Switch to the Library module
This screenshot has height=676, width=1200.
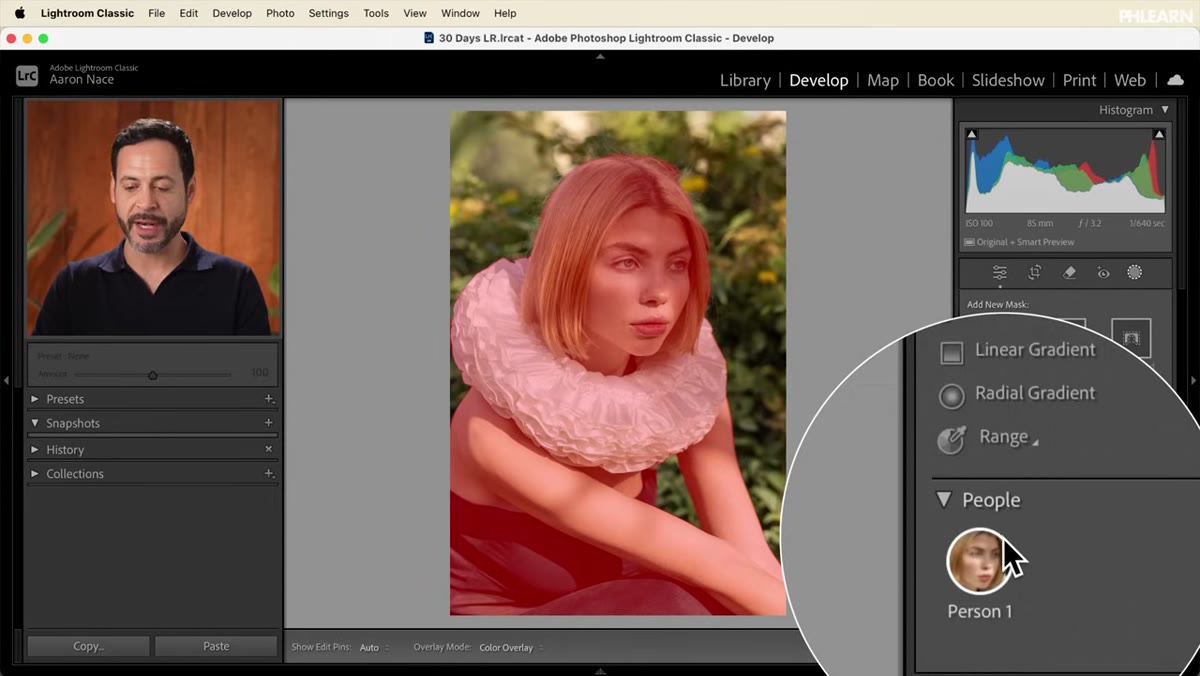tap(745, 80)
